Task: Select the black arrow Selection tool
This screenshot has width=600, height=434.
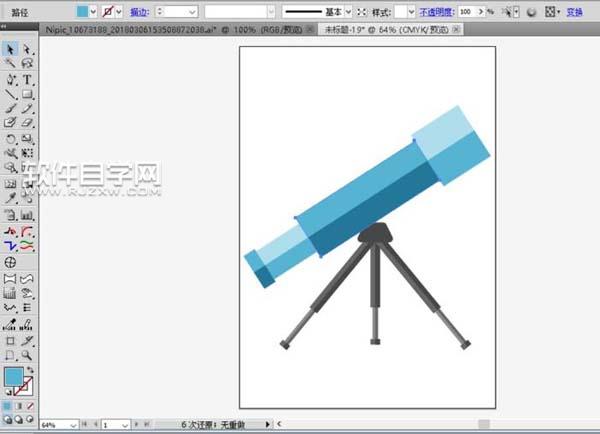Action: tap(10, 49)
